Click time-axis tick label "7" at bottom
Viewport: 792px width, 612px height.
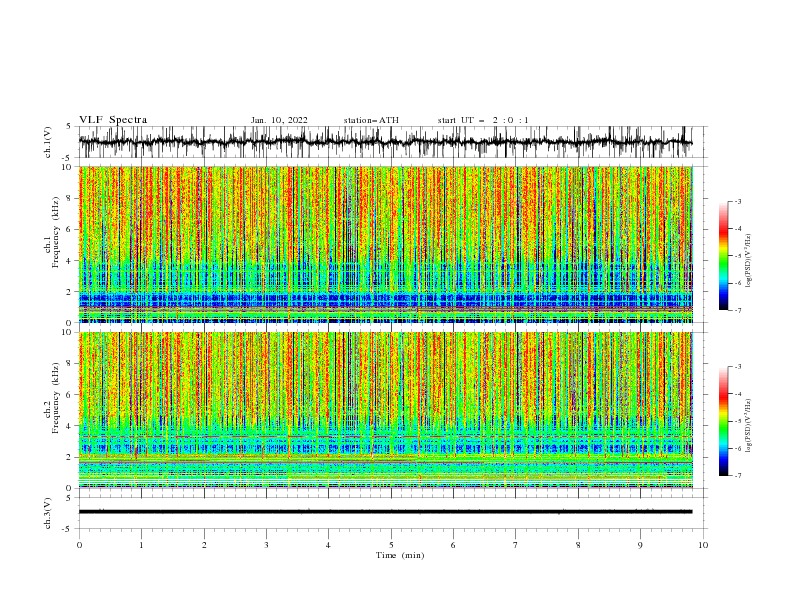[516, 545]
